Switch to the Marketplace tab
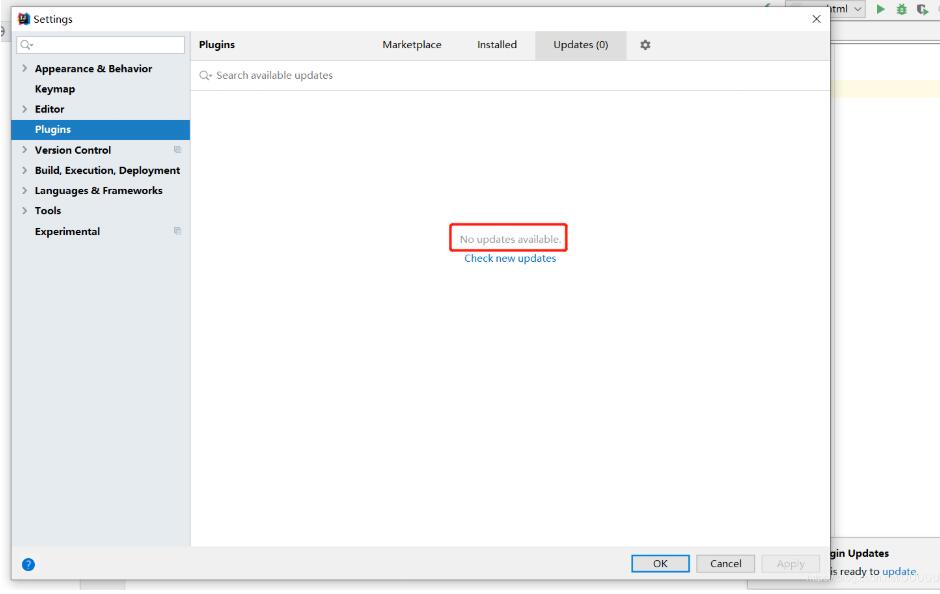Viewport: 940px width, 594px height. point(413,45)
